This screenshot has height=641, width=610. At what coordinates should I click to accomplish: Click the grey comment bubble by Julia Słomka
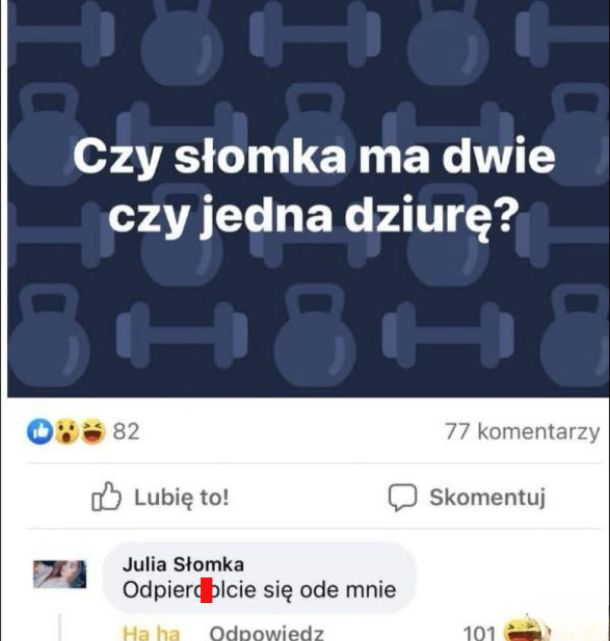260,578
